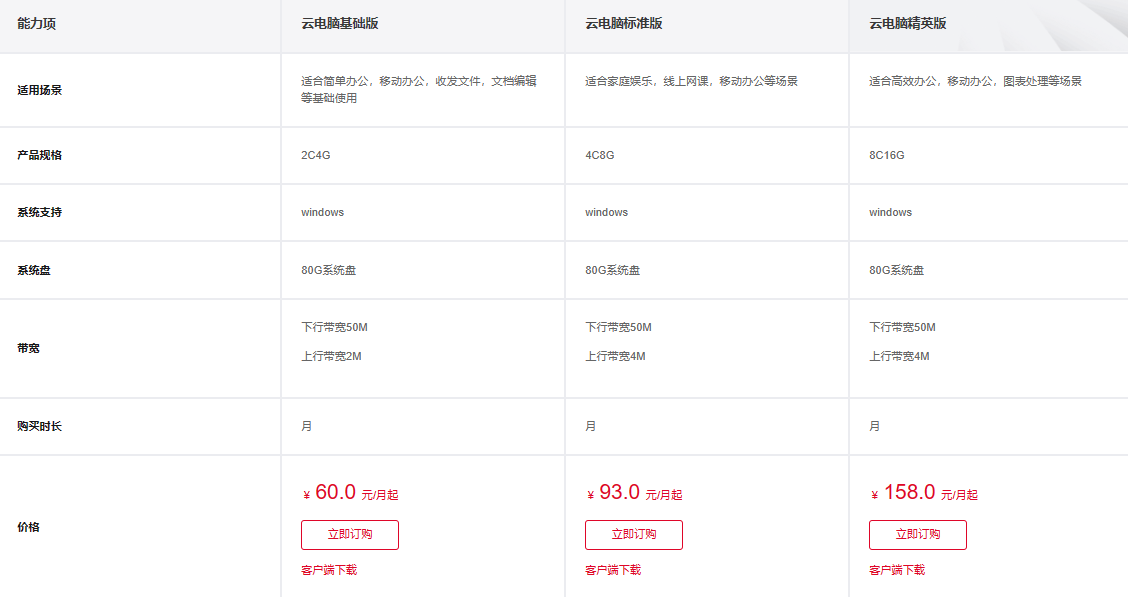Click the 2C4G product spec cell

[316, 155]
